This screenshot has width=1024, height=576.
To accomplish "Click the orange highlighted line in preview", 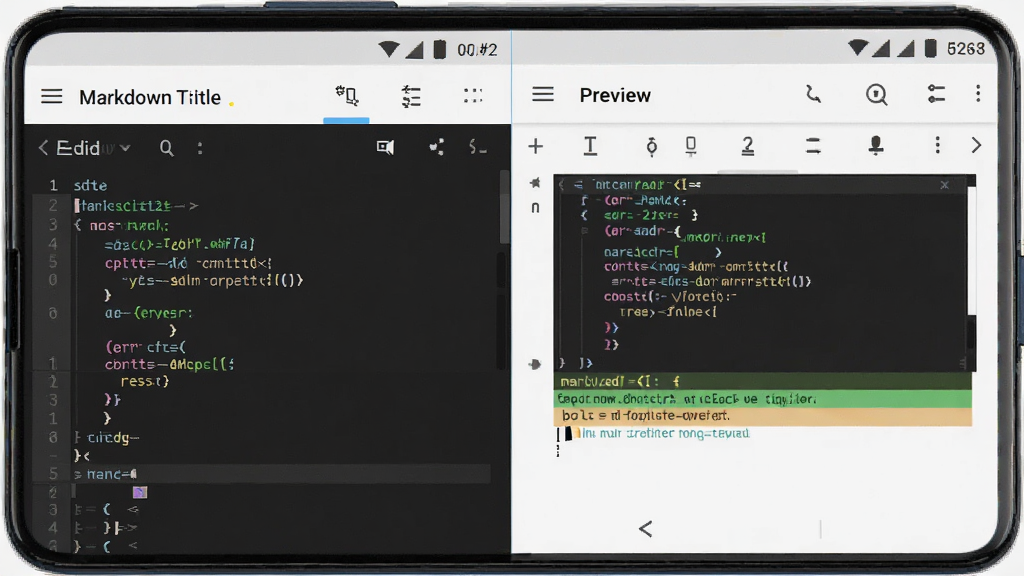I will pyautogui.click(x=763, y=415).
